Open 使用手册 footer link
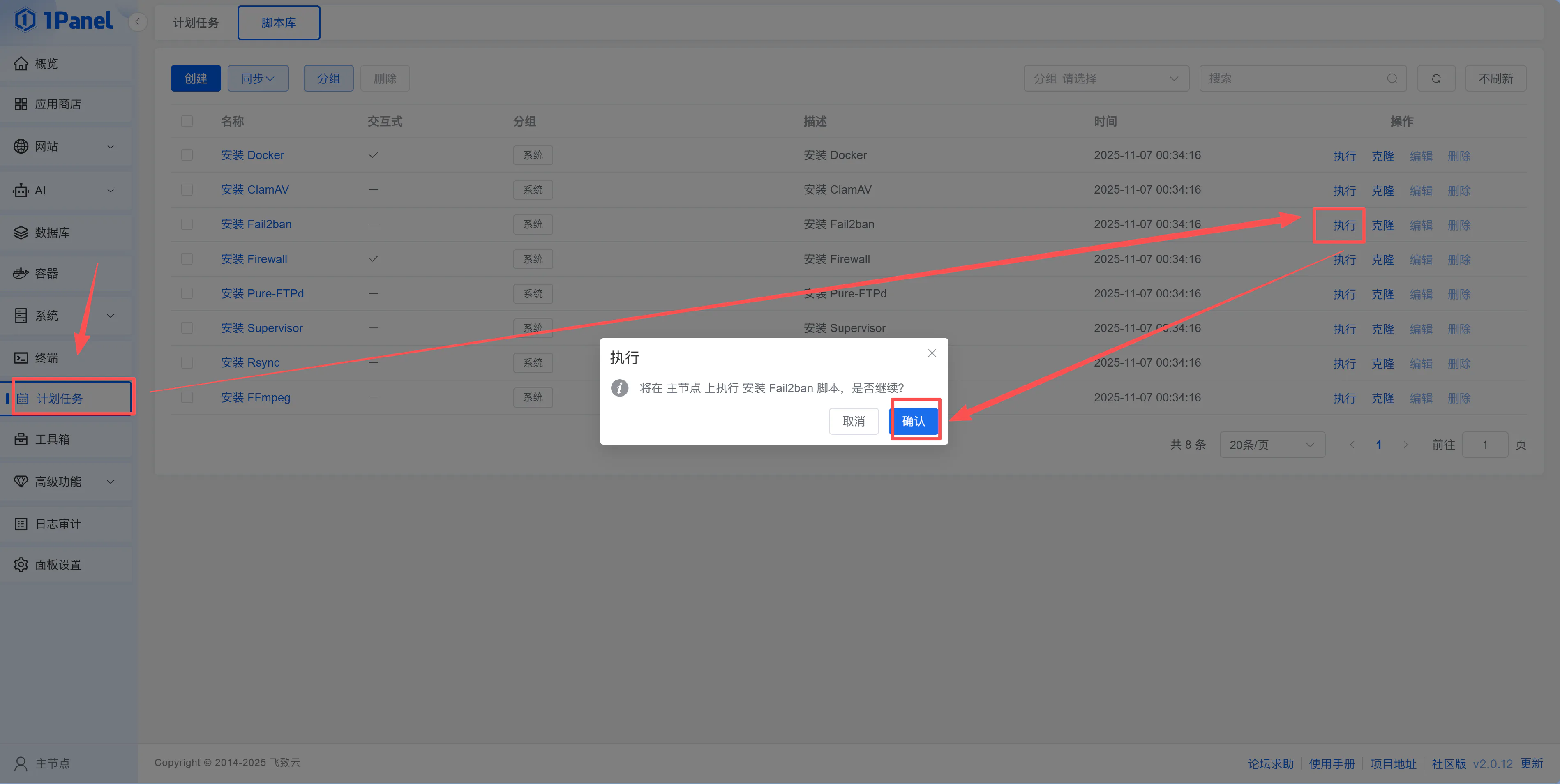This screenshot has width=1560, height=784. pyautogui.click(x=1332, y=764)
